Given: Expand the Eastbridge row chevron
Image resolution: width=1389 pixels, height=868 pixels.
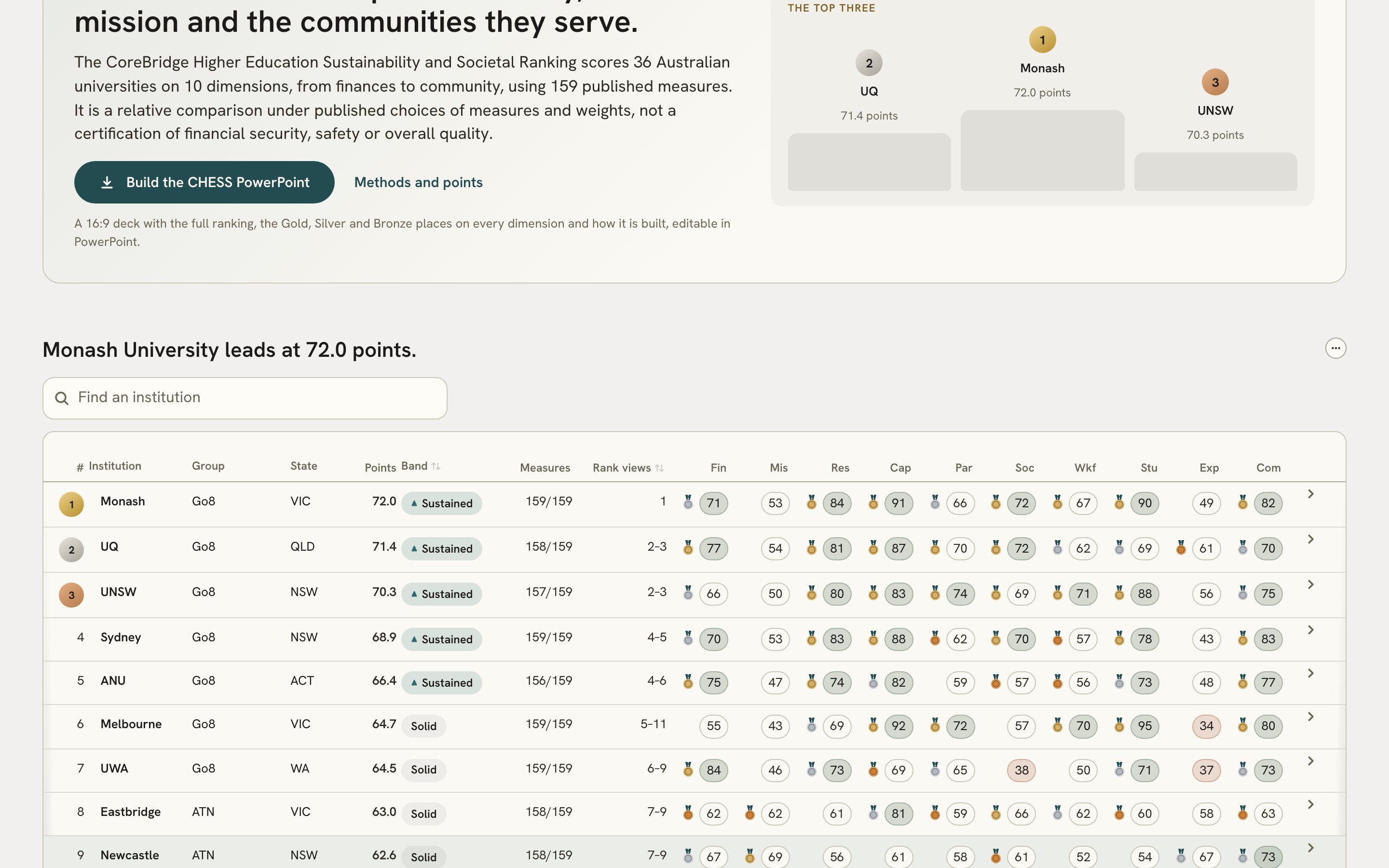Looking at the screenshot, I should coord(1310,804).
